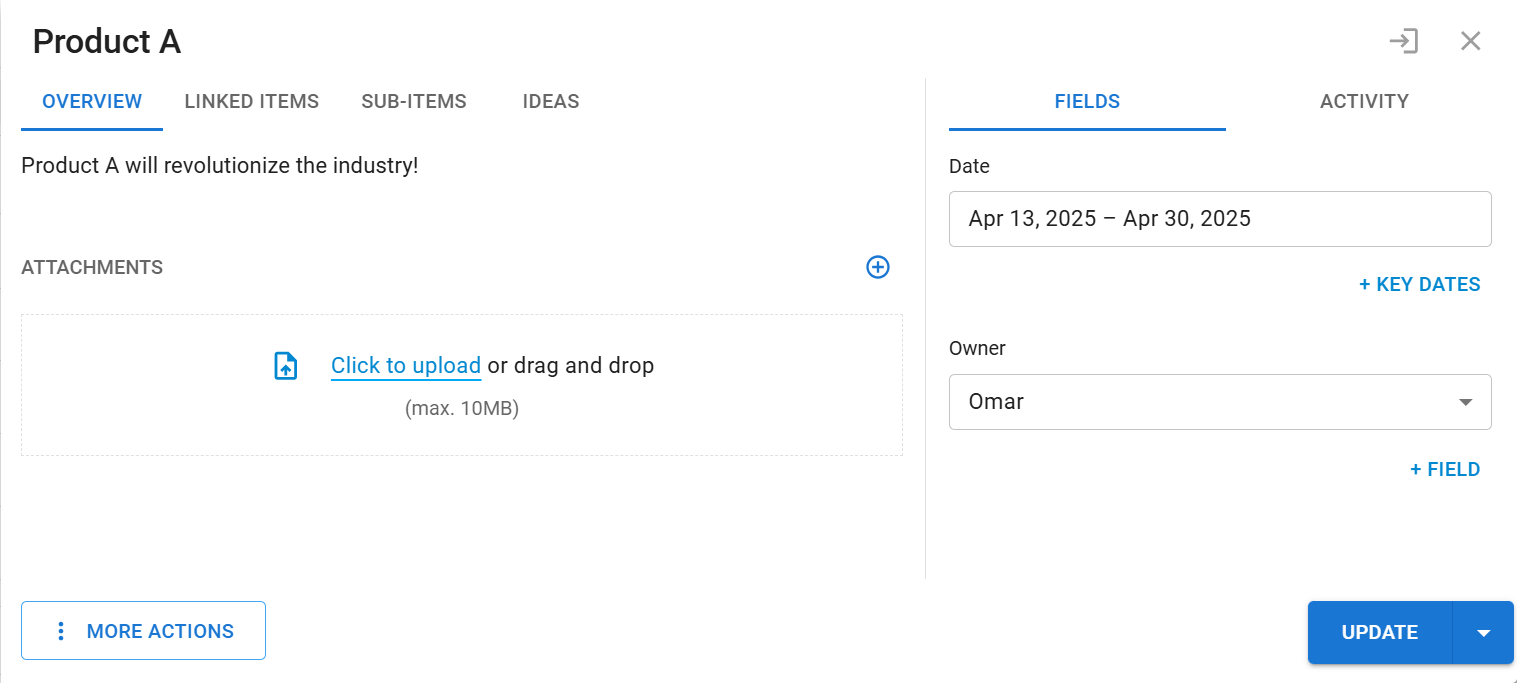The width and height of the screenshot is (1517, 683).
Task: Close the Product A dialog
Action: point(1470,41)
